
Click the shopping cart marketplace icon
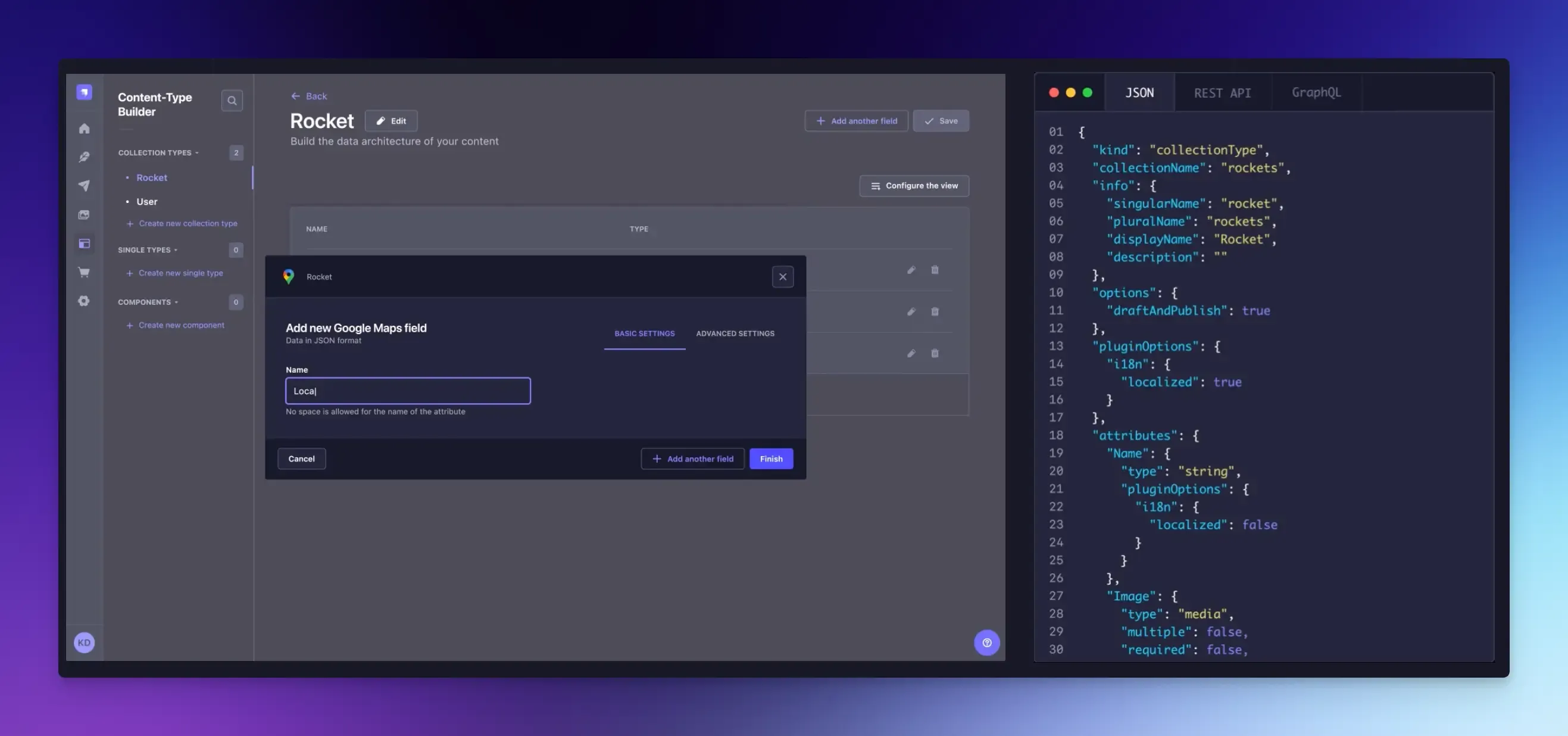coord(84,272)
